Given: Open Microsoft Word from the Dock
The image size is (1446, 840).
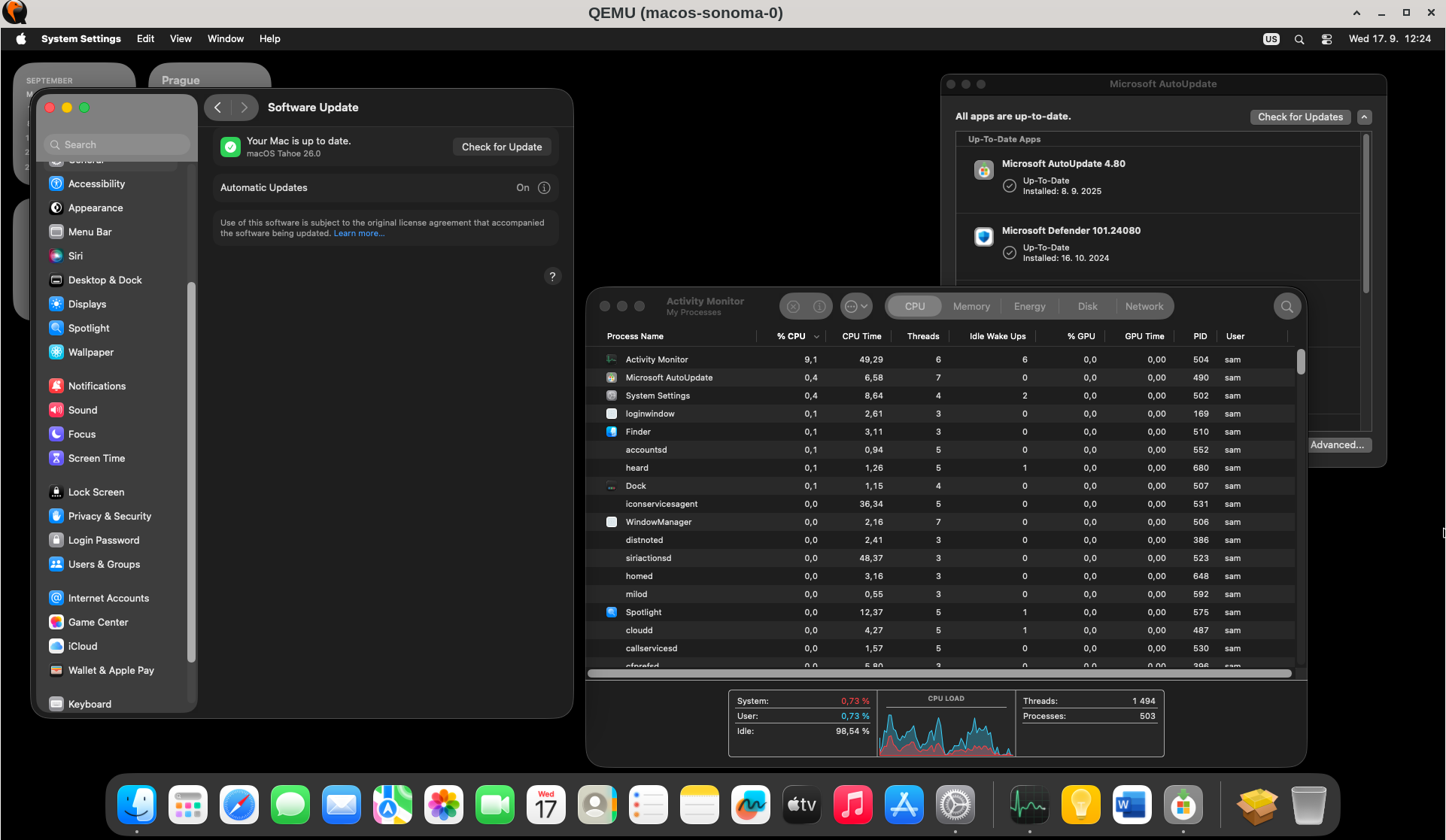Looking at the screenshot, I should (x=1132, y=805).
